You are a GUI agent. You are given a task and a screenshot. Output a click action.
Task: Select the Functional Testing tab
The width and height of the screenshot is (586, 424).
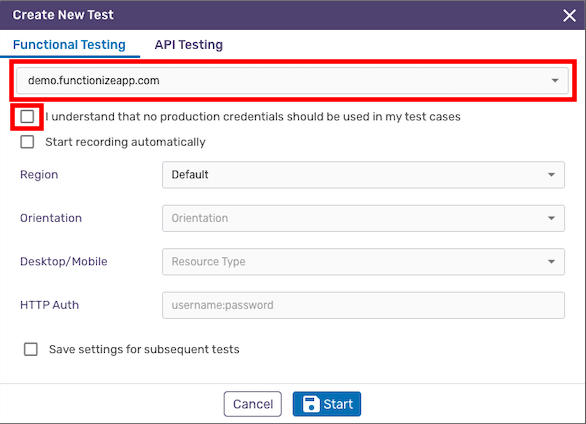[69, 44]
